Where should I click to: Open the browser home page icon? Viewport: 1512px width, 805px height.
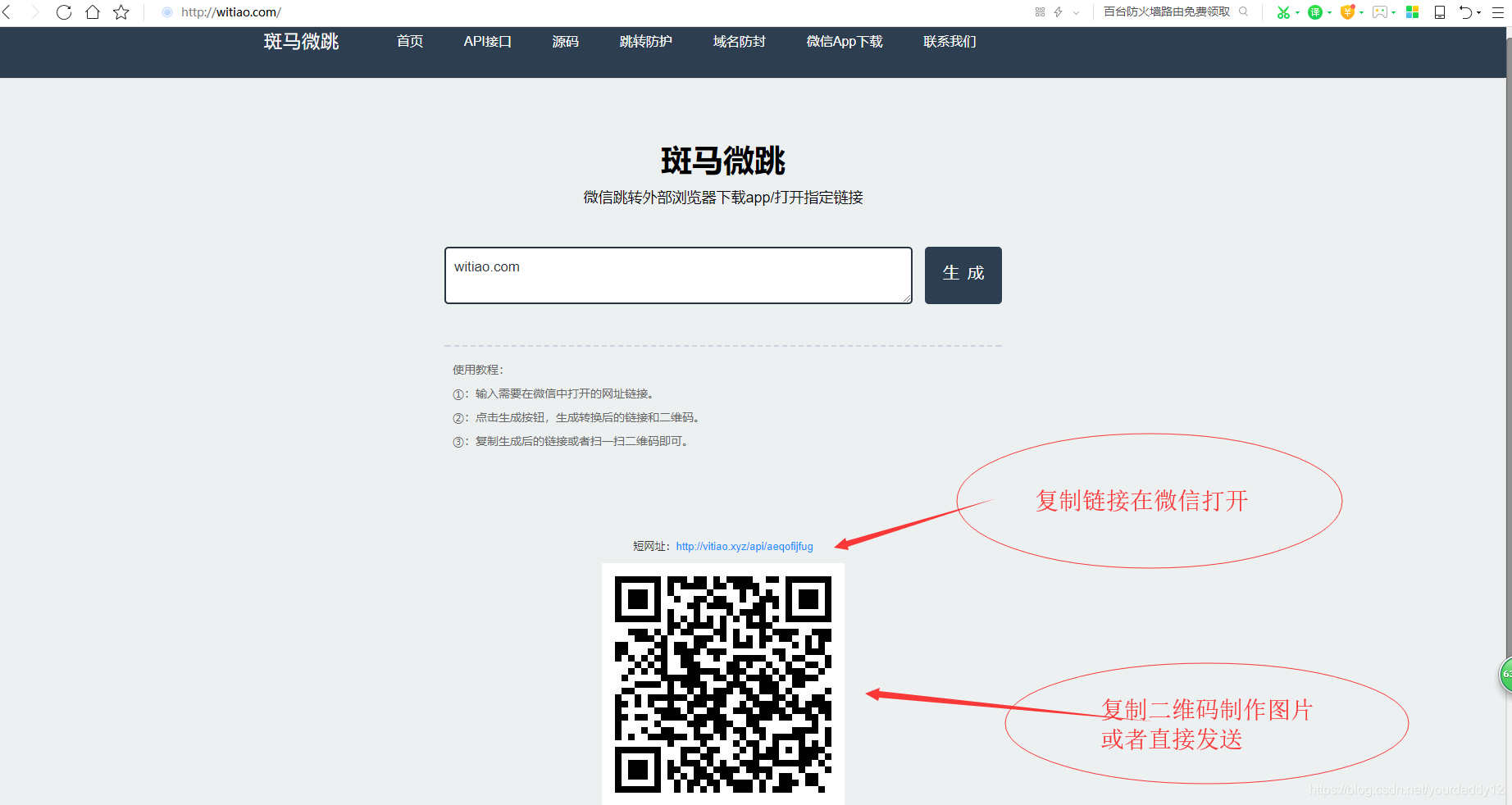93,12
